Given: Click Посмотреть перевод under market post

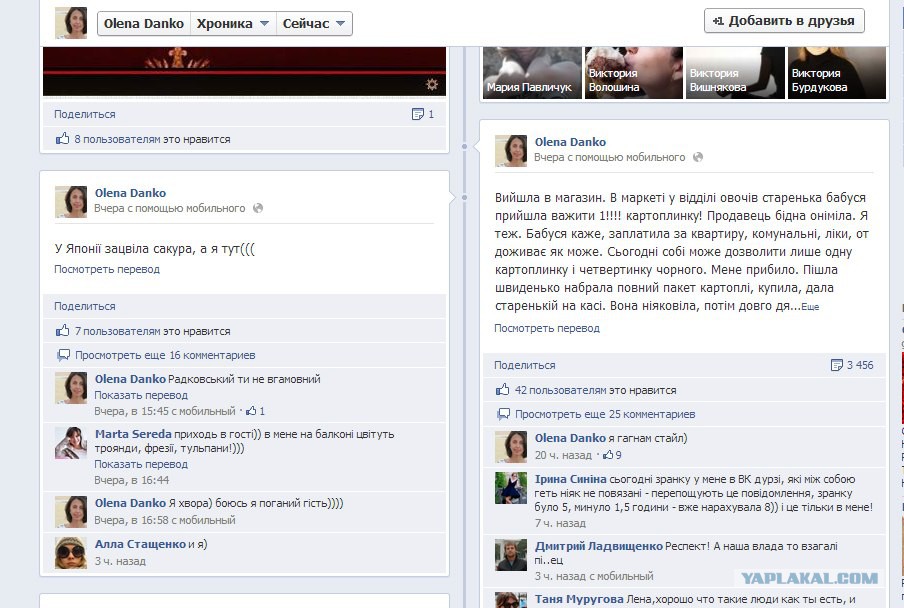Looking at the screenshot, I should tap(547, 328).
